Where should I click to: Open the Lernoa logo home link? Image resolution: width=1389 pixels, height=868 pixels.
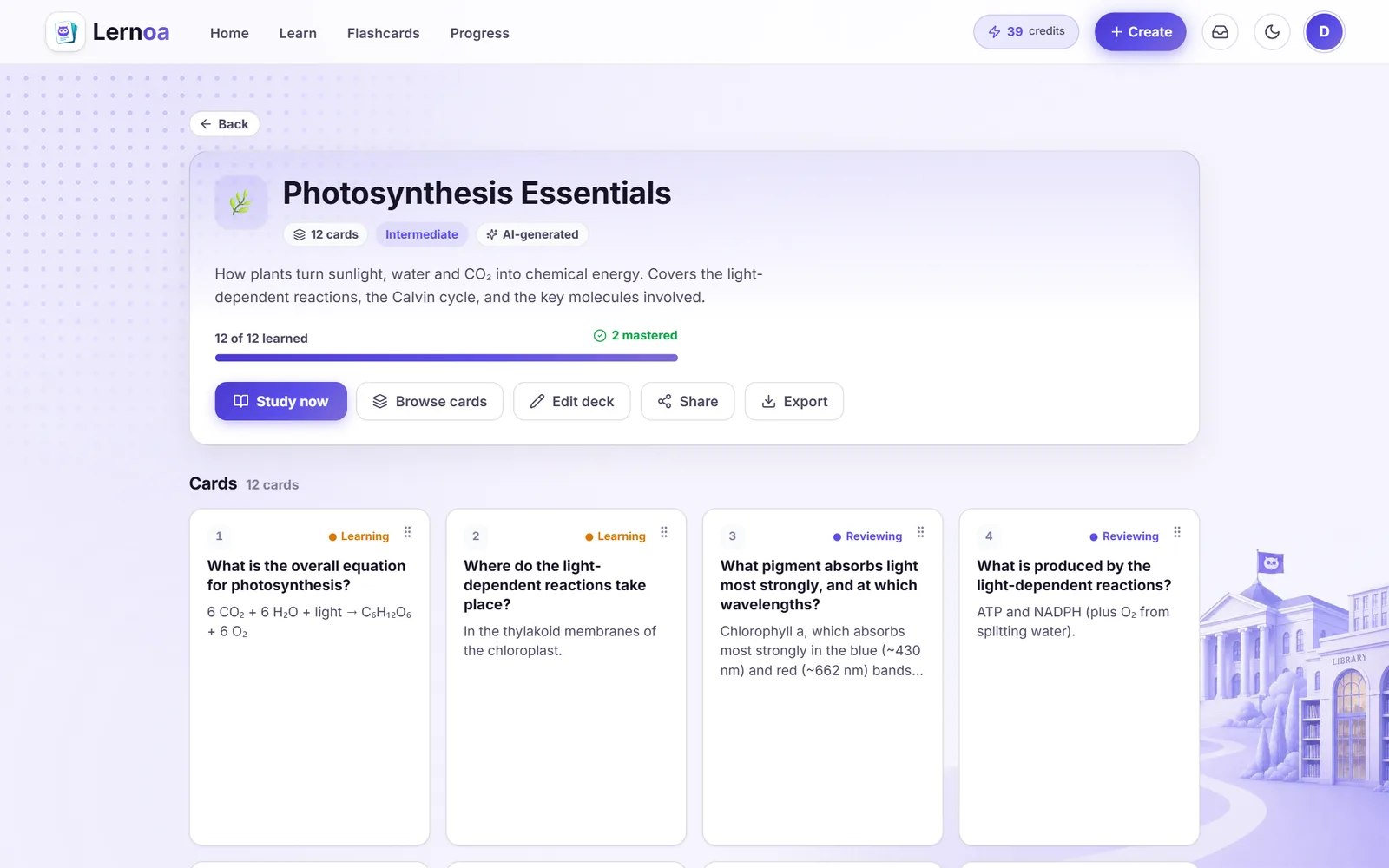point(108,32)
